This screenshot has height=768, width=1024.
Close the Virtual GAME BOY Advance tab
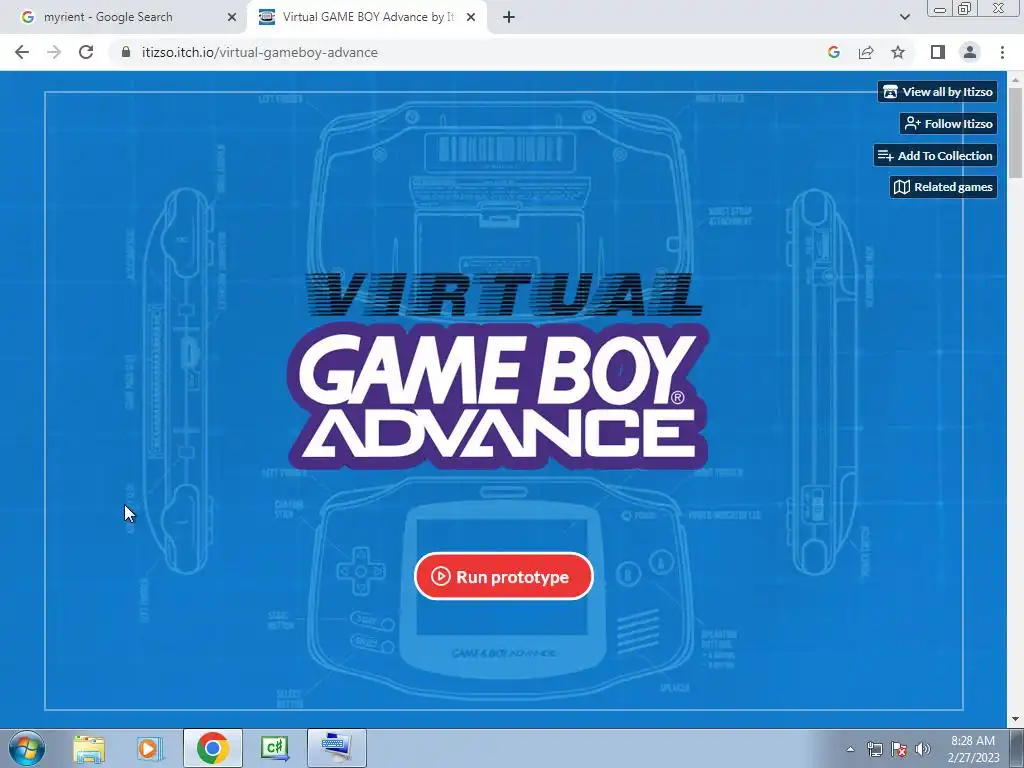point(471,18)
